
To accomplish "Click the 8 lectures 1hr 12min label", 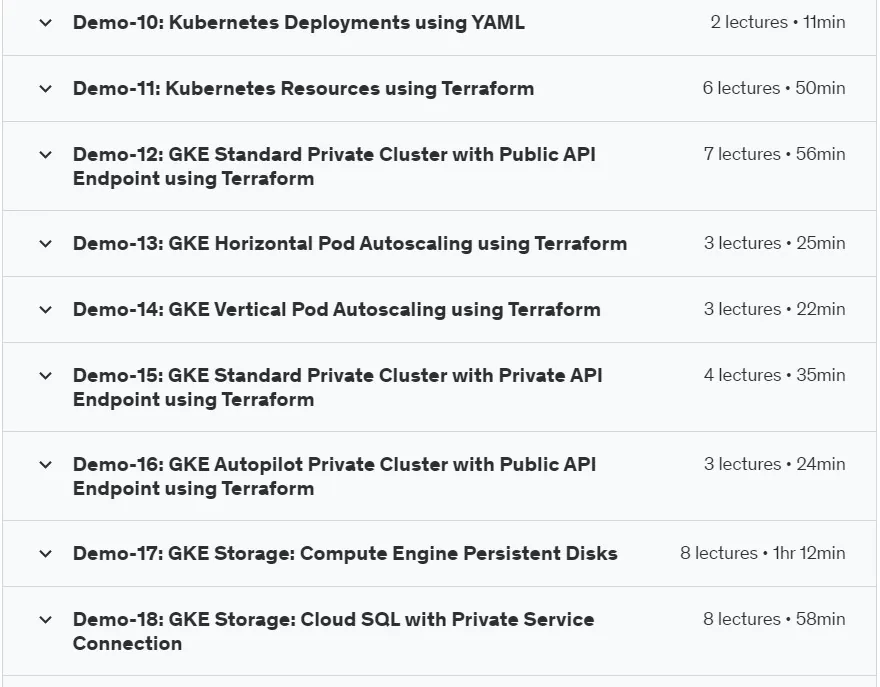I will 763,553.
